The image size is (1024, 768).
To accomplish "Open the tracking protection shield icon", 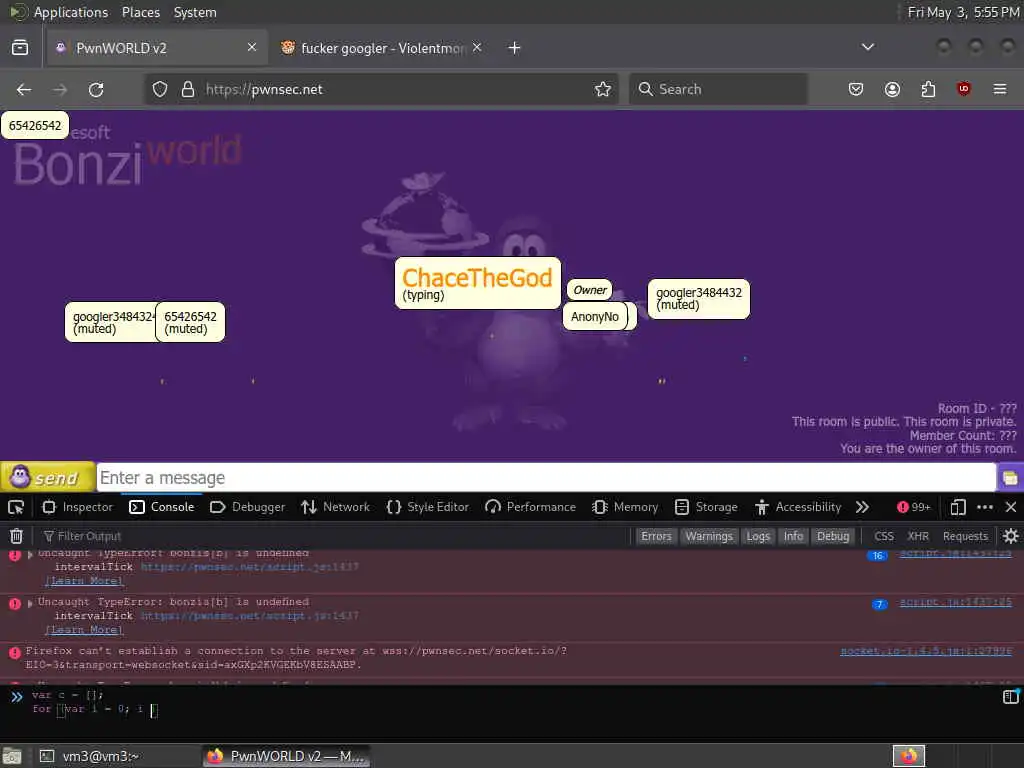I will click(160, 89).
